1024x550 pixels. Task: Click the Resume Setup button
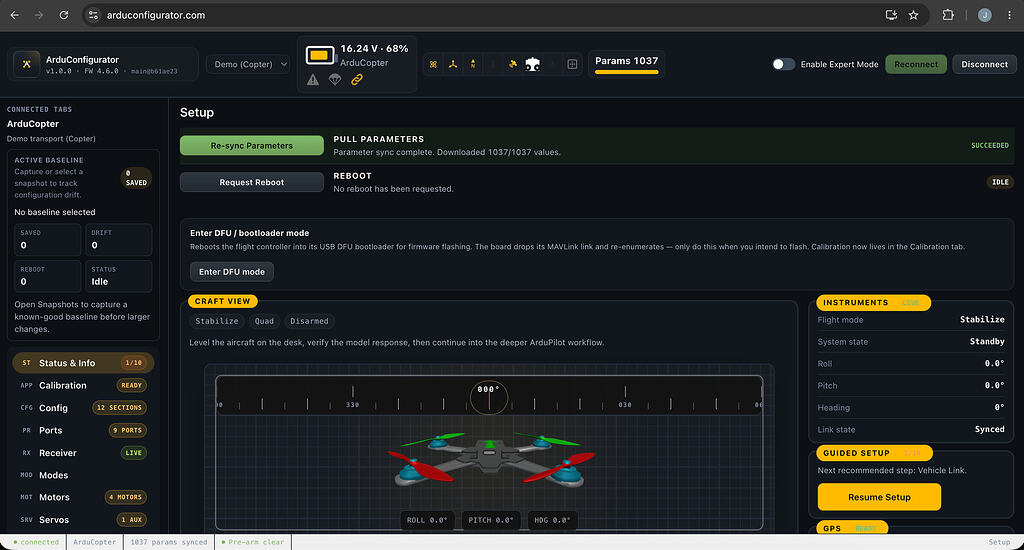[x=879, y=497]
